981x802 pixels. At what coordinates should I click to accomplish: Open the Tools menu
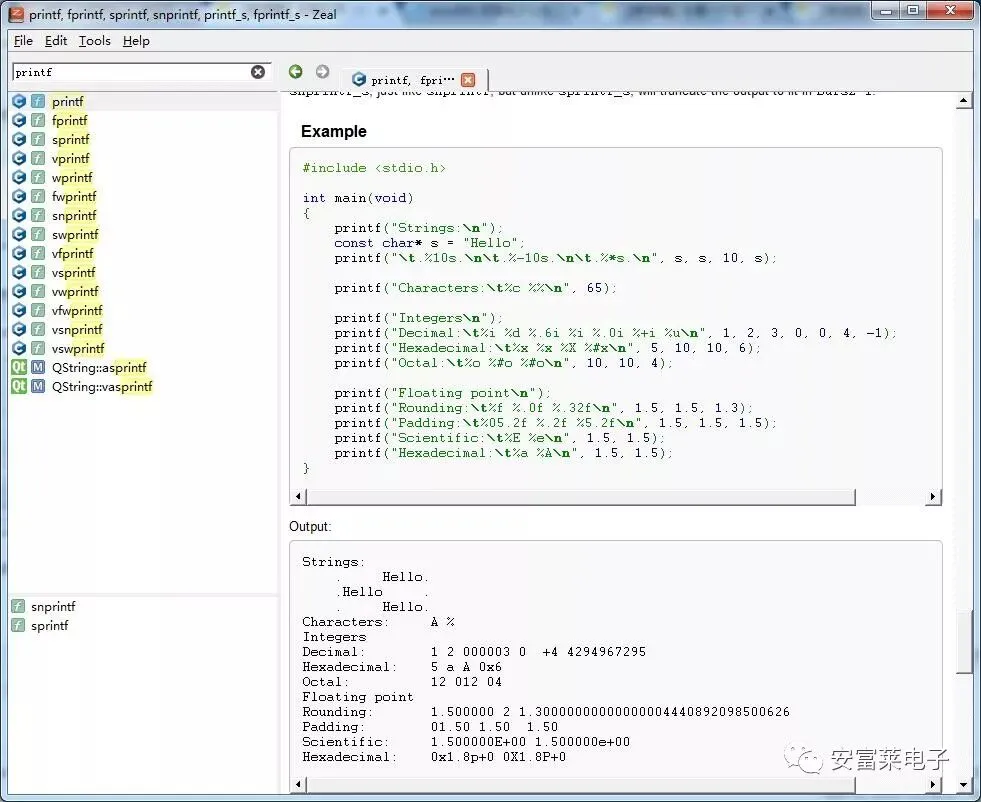(x=94, y=41)
